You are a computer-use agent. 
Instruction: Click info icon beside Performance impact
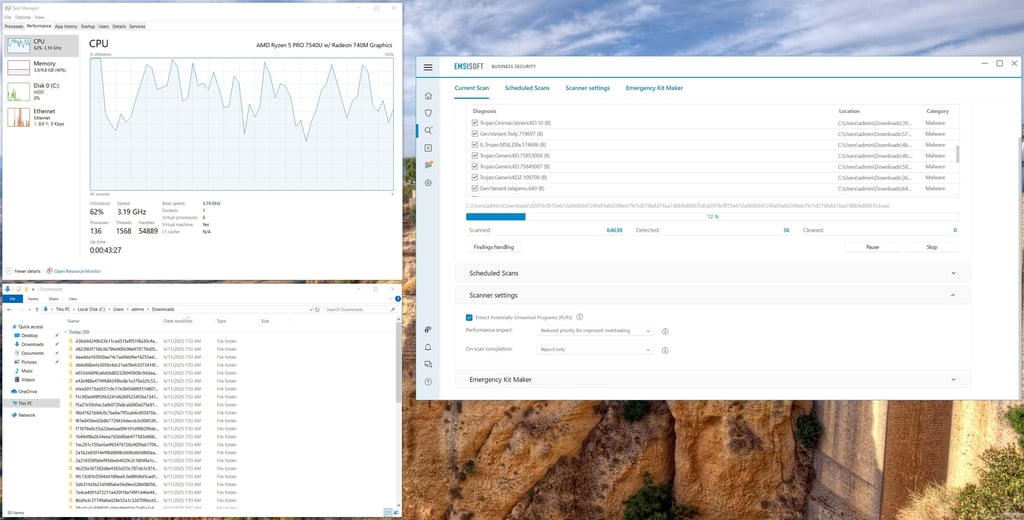(665, 332)
